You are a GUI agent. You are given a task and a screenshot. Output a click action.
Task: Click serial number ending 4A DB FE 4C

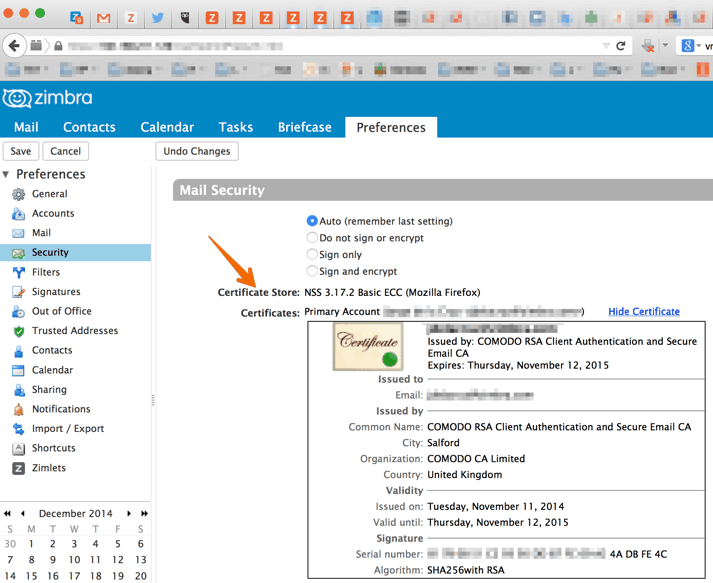(x=547, y=554)
